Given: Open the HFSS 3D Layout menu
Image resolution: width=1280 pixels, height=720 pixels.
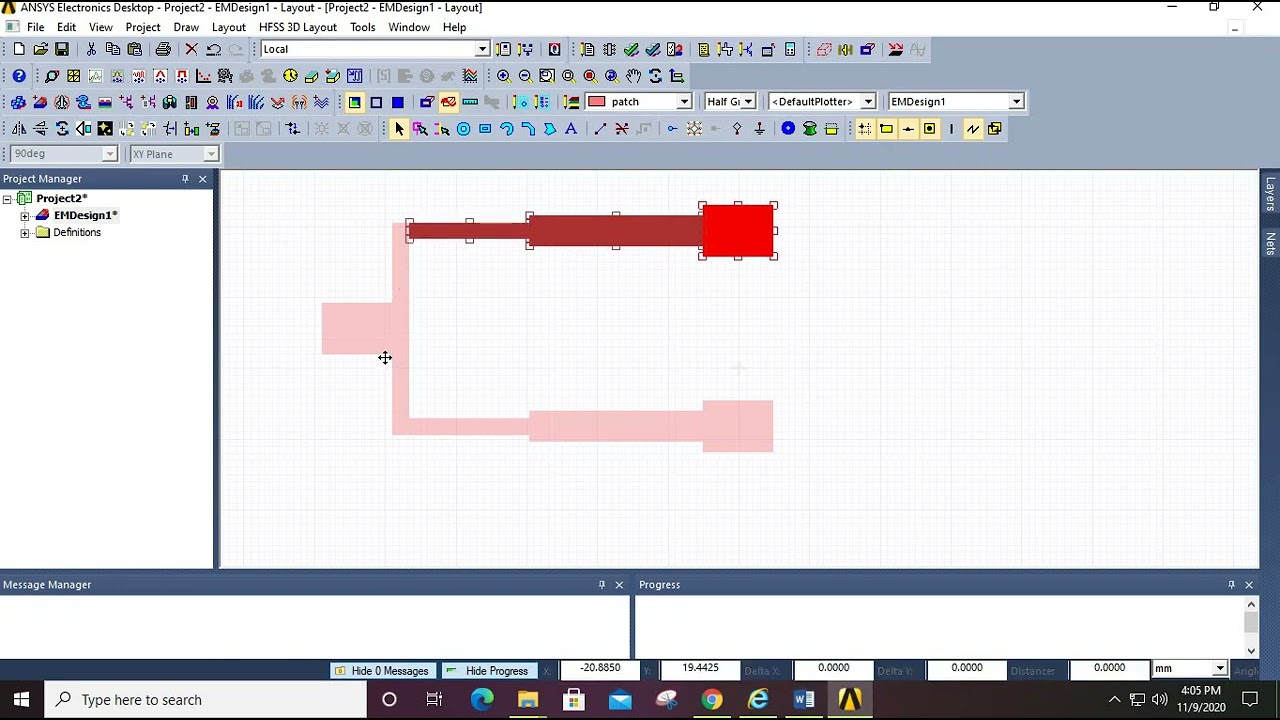Looking at the screenshot, I should click(298, 27).
